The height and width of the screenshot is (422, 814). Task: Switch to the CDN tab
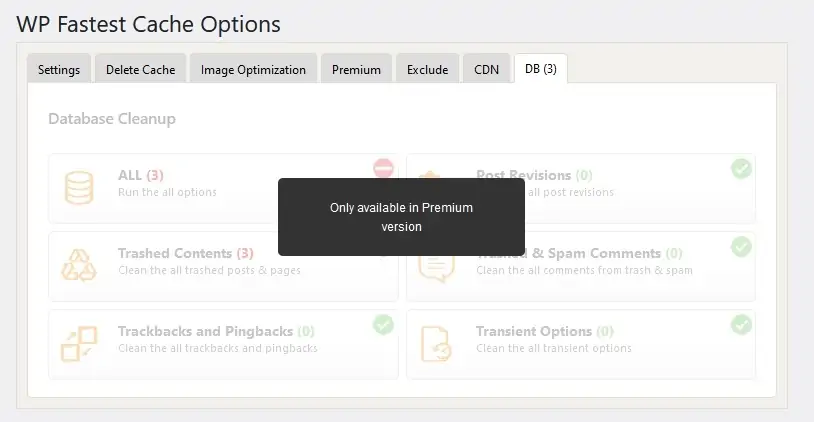486,70
